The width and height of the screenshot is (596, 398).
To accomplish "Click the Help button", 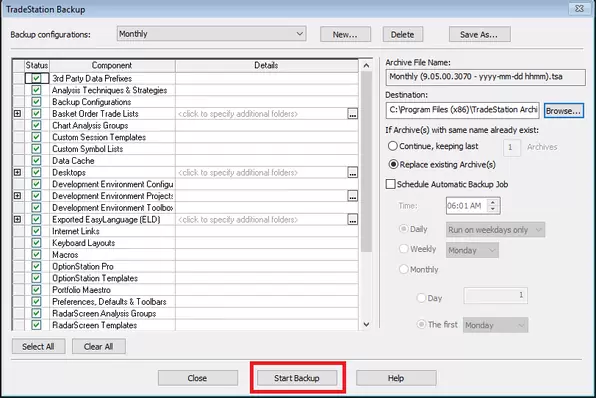I will (396, 378).
